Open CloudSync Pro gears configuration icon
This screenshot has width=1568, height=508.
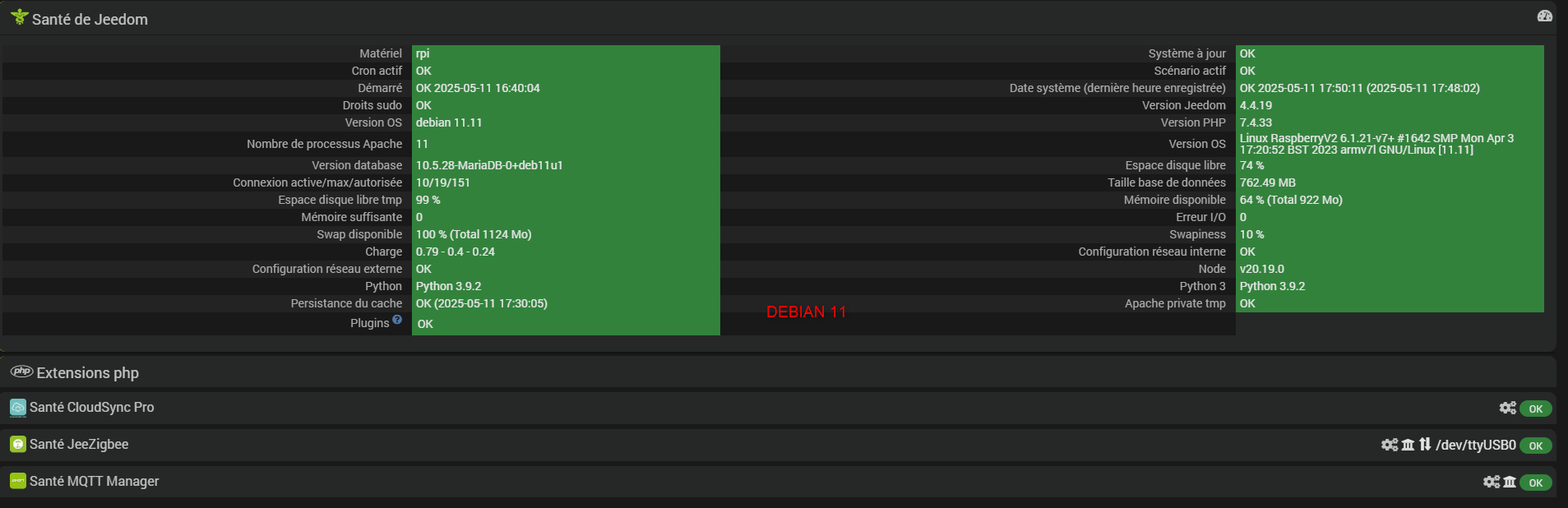pyautogui.click(x=1507, y=408)
